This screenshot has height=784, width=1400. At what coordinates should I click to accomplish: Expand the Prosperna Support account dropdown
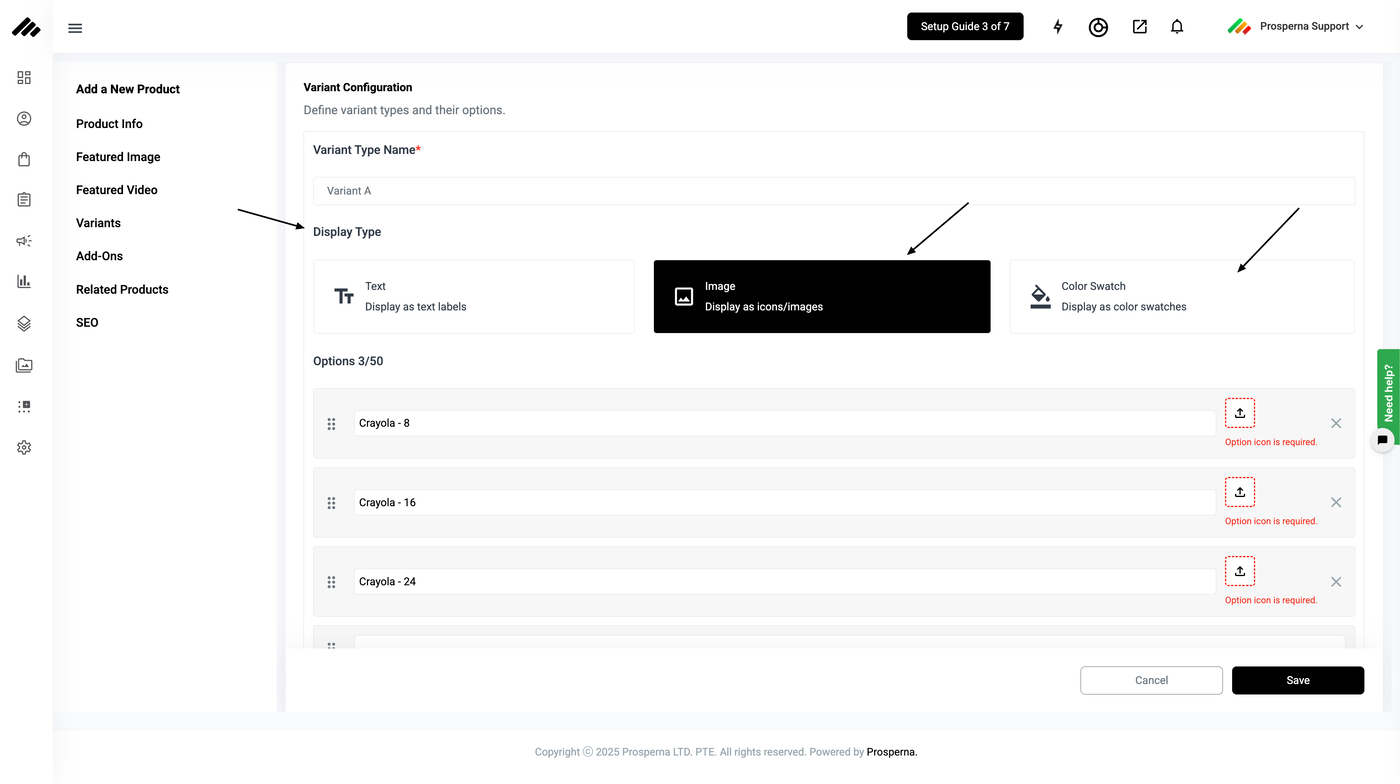pos(1296,27)
